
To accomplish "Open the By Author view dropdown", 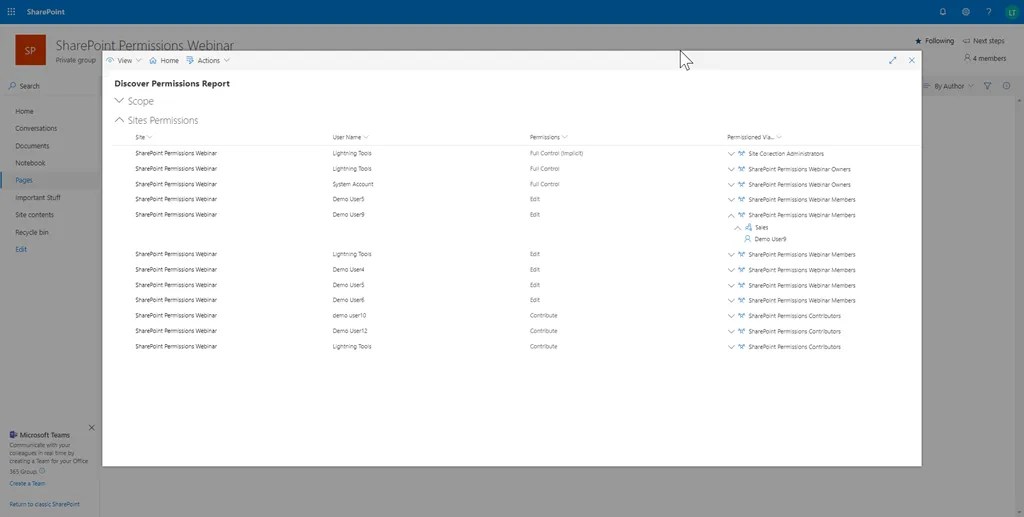I will [x=948, y=86].
